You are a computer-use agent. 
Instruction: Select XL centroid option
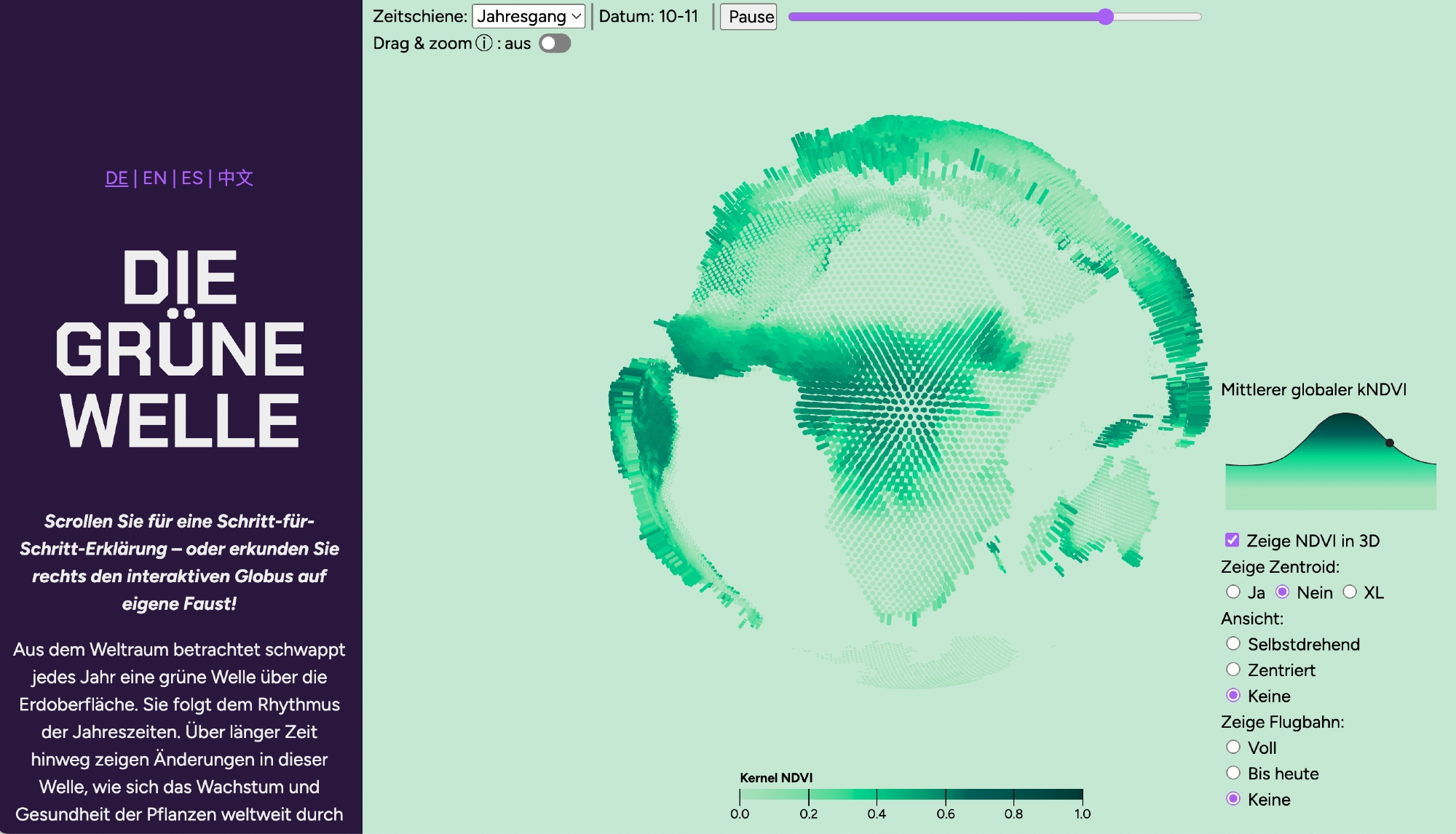coord(1350,592)
